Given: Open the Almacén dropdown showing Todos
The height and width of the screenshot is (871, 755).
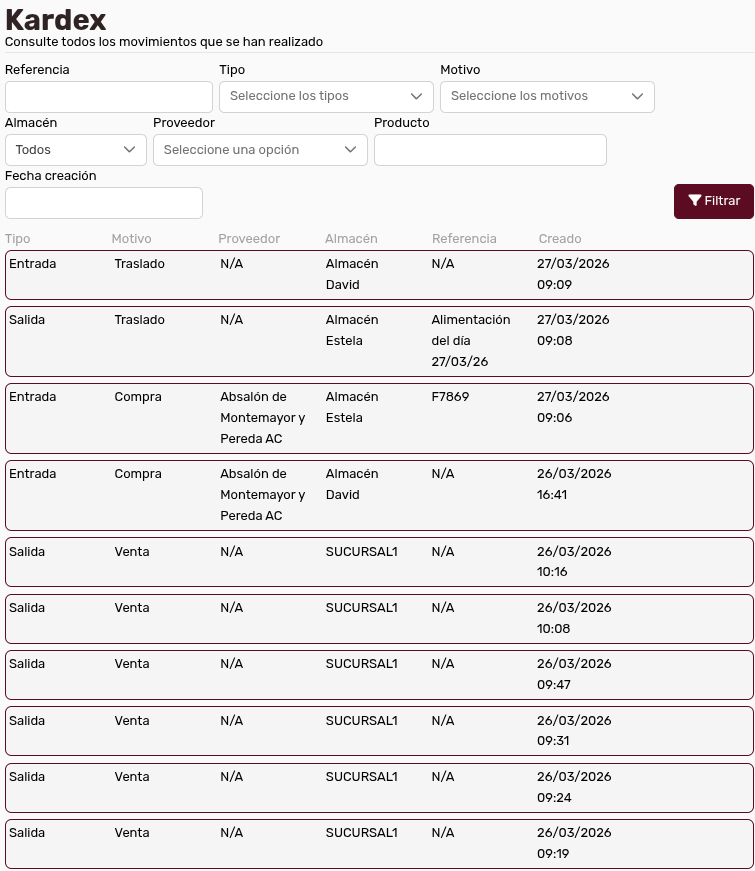Looking at the screenshot, I should pos(75,150).
